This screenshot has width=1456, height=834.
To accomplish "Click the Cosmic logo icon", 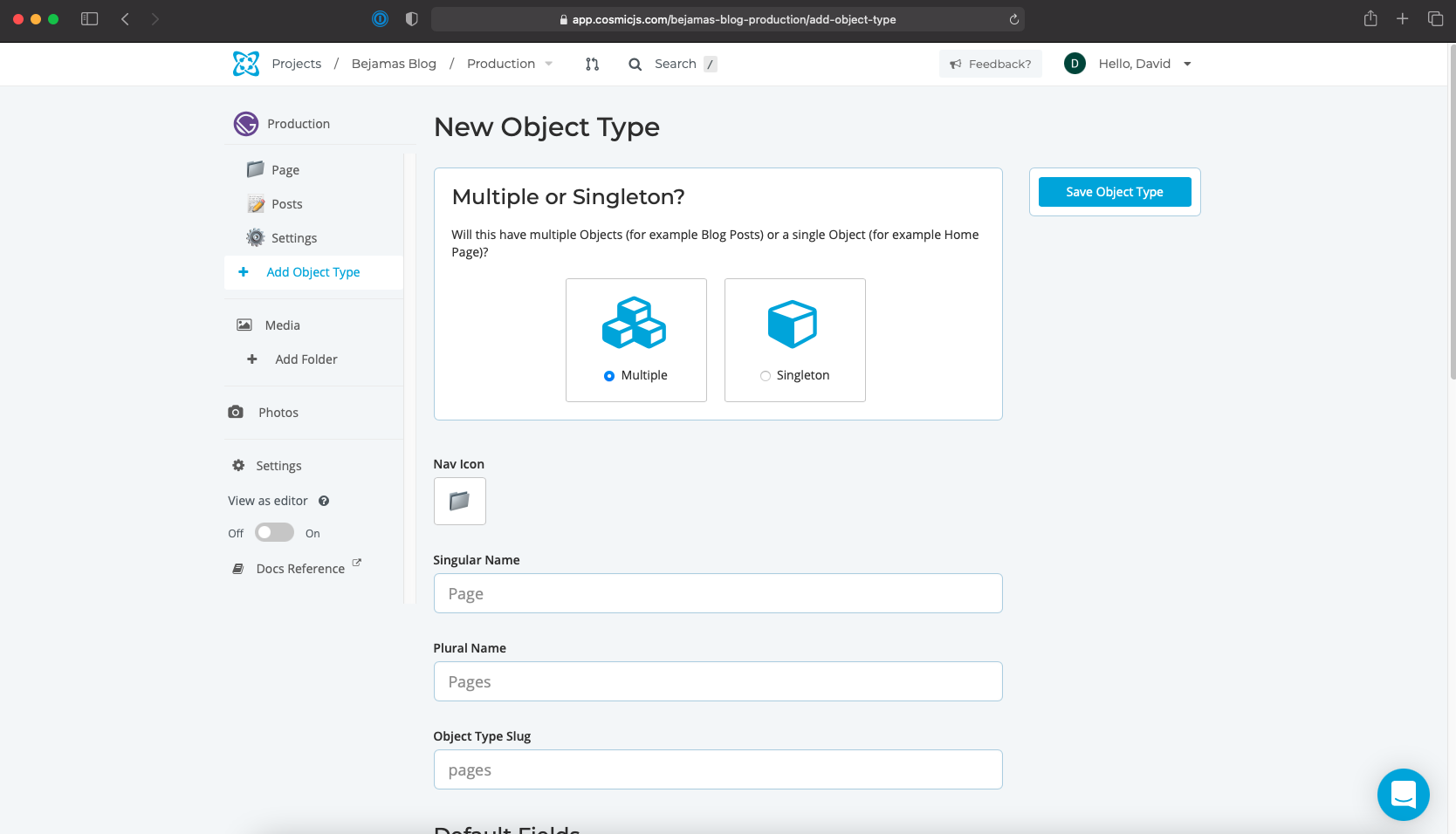I will click(246, 64).
